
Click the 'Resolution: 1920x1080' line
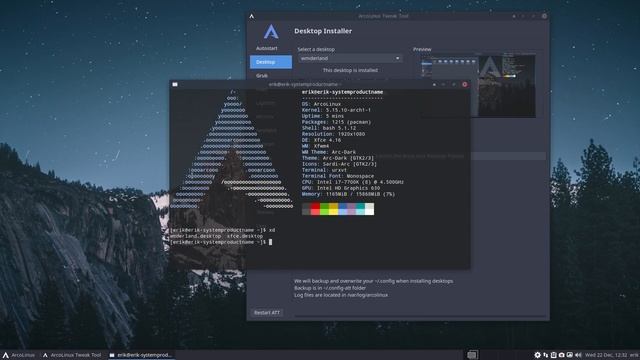tap(333, 134)
